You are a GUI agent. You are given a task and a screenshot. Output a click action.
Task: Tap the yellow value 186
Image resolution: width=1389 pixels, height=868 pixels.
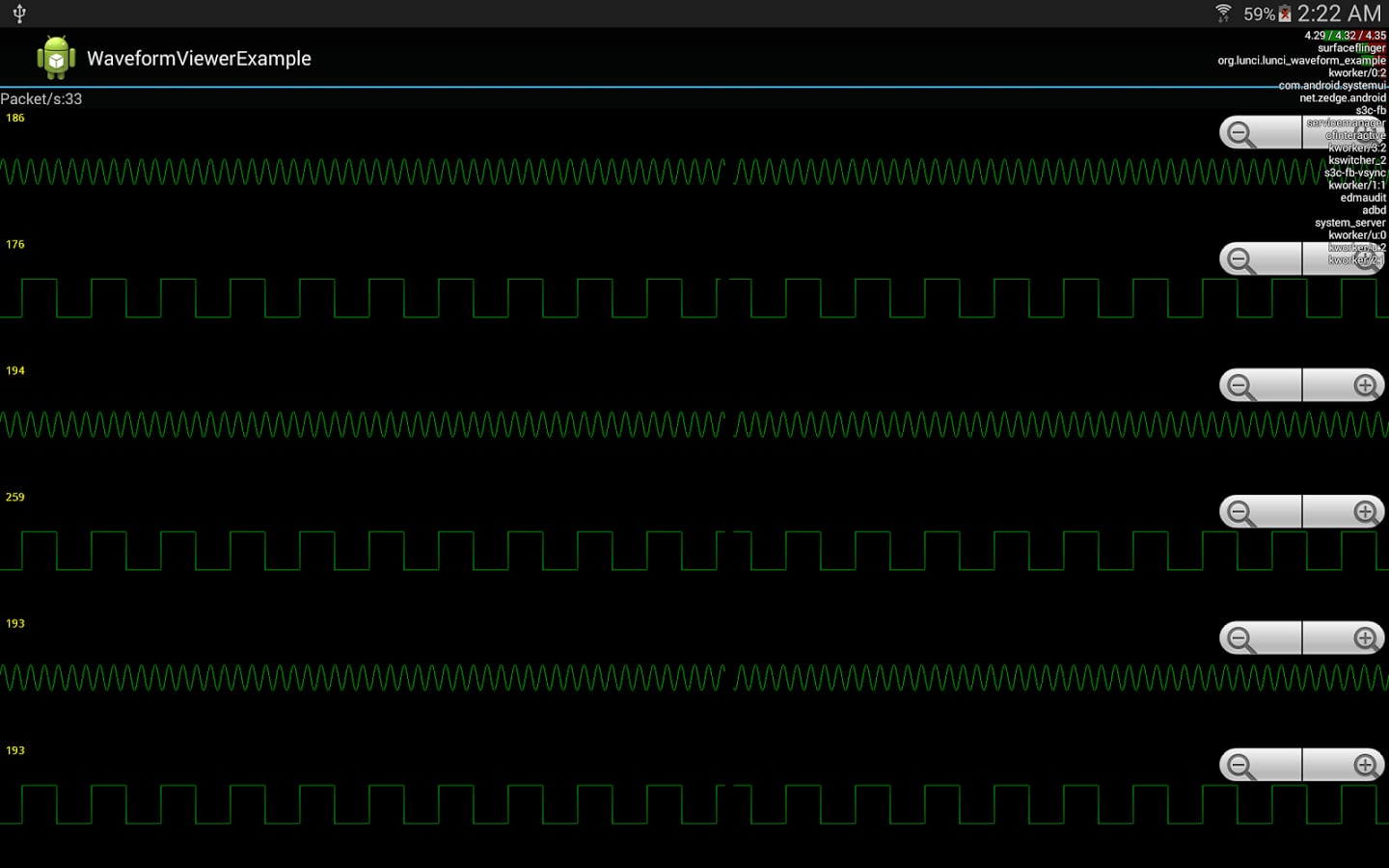pyautogui.click(x=15, y=118)
